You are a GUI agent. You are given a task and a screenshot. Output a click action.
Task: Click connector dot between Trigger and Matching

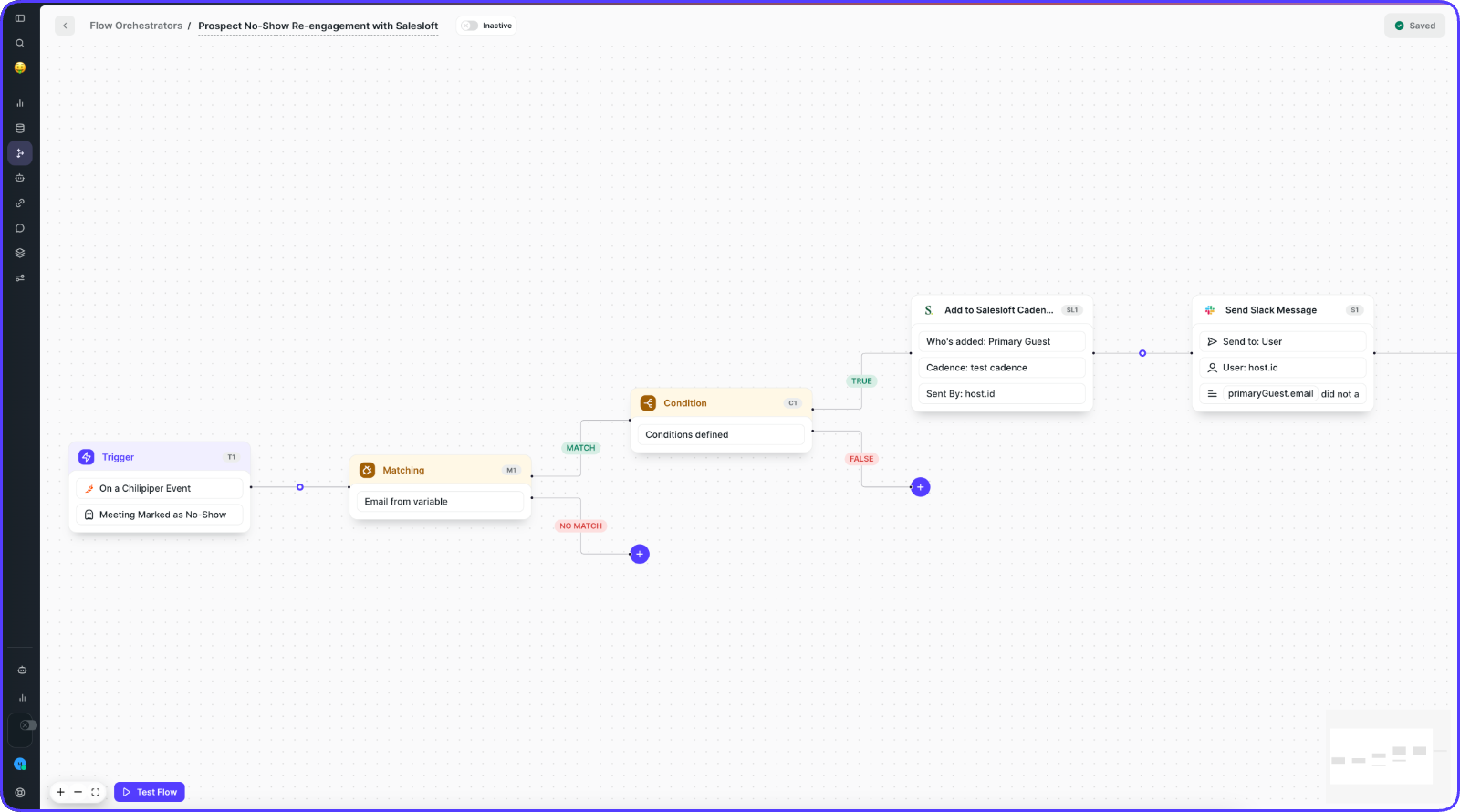300,487
